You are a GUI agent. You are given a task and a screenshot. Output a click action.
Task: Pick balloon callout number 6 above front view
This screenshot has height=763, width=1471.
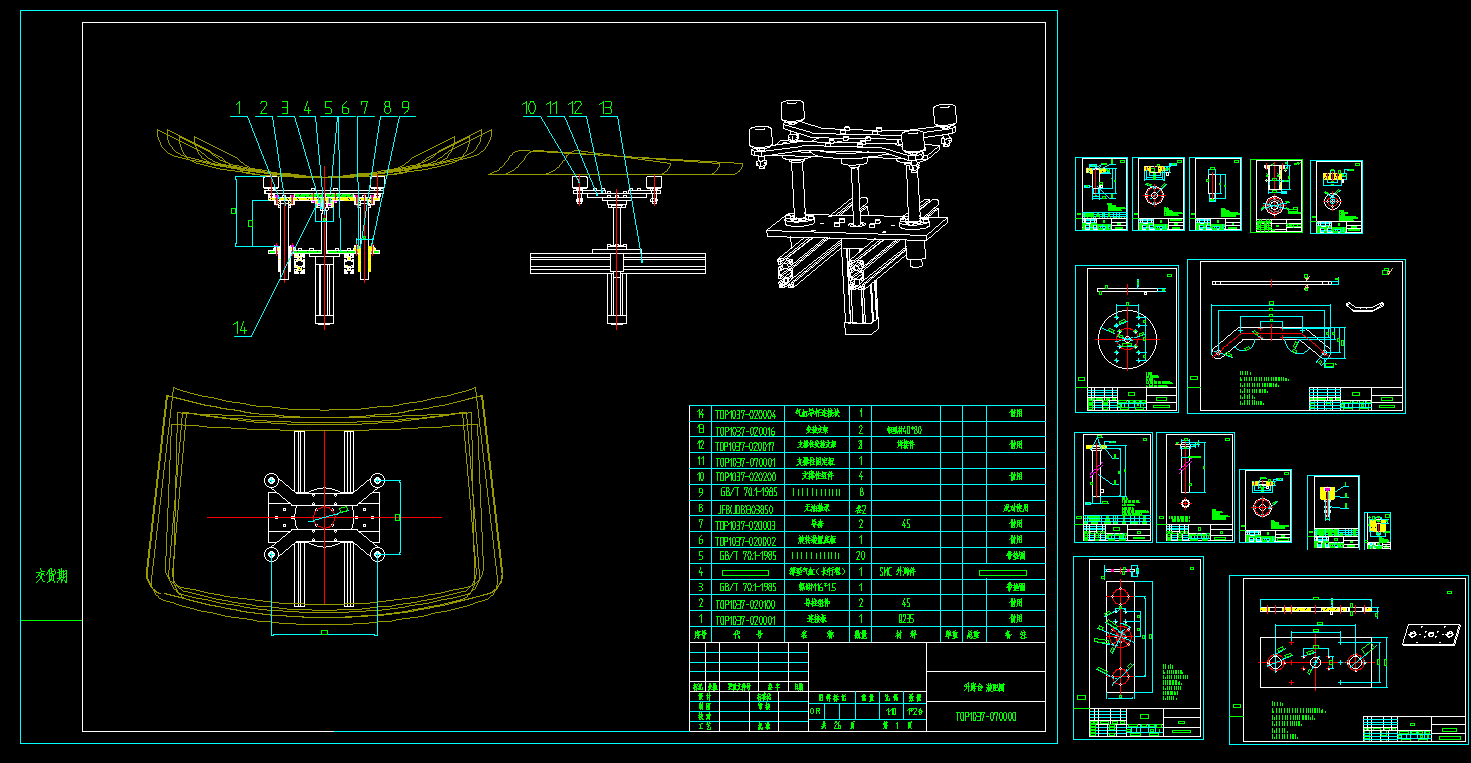coord(345,108)
